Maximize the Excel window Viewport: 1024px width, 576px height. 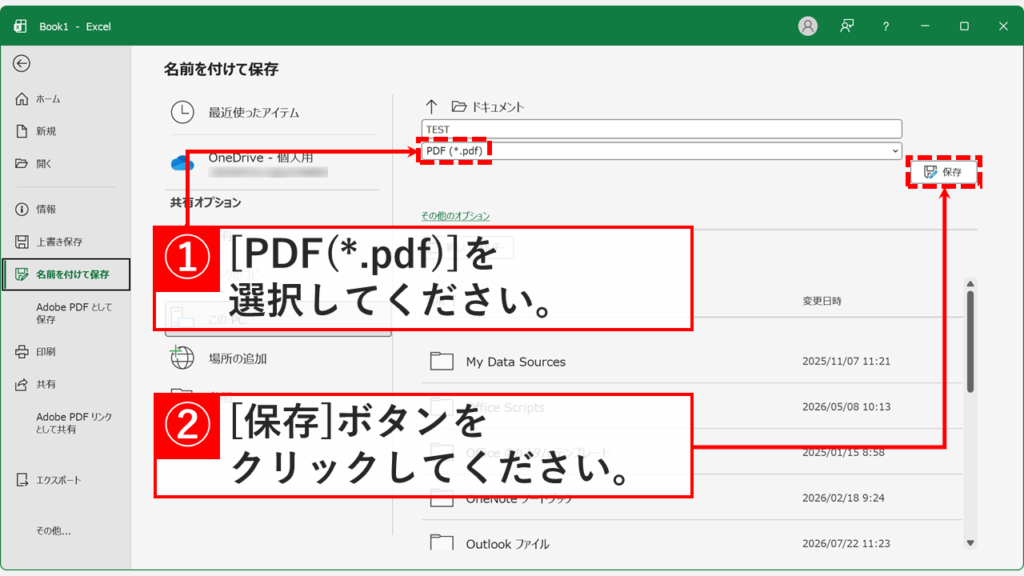pos(964,26)
